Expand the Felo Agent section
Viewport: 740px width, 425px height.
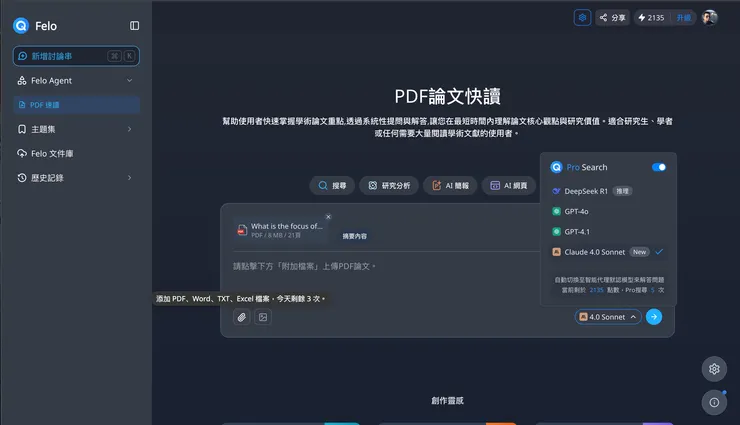click(x=76, y=81)
